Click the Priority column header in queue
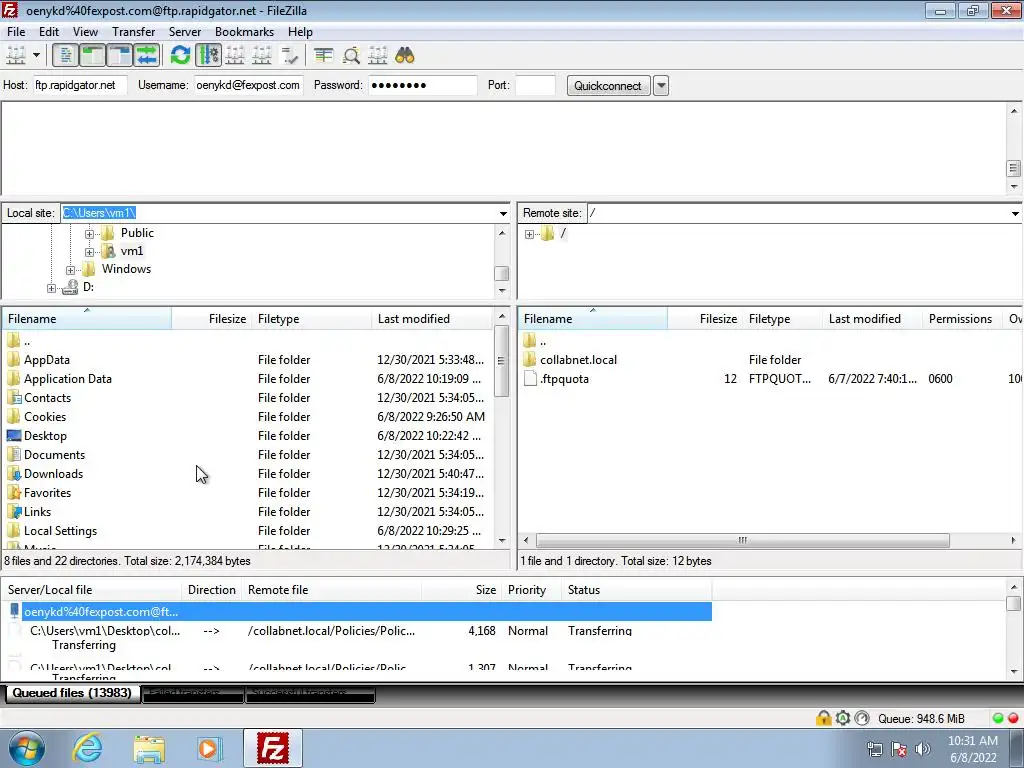Image resolution: width=1024 pixels, height=768 pixels. 532,590
